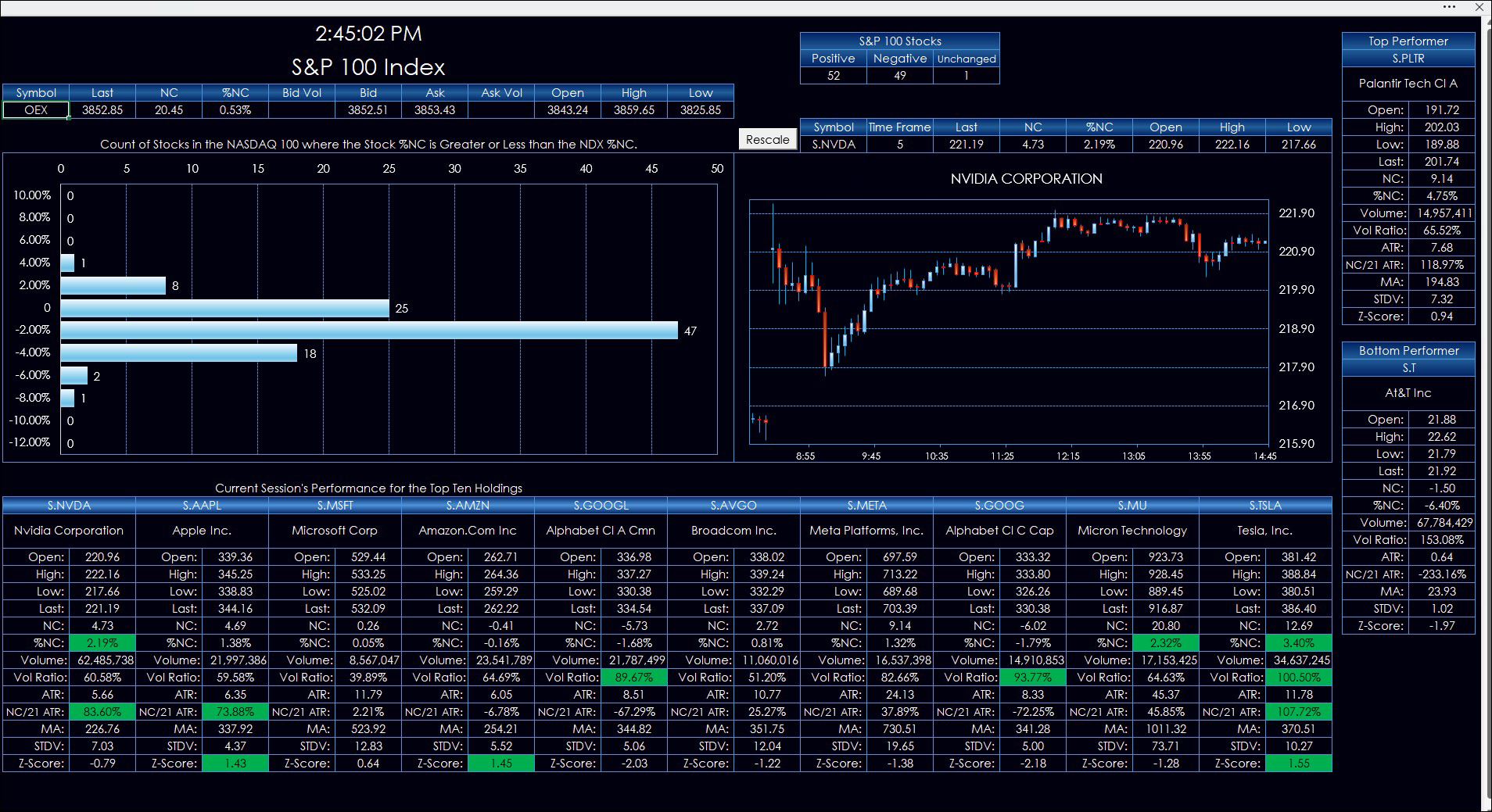Screen dimensions: 1492x812
Task: Select the OEX symbol cell
Action: tap(36, 110)
